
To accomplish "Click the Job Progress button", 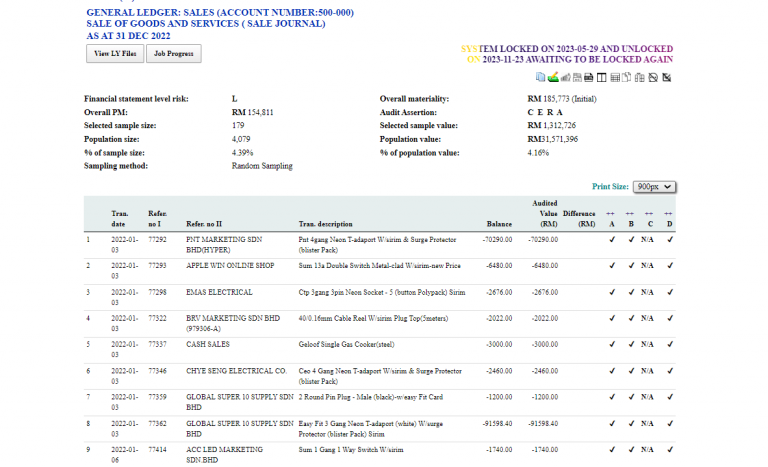I will 173,53.
